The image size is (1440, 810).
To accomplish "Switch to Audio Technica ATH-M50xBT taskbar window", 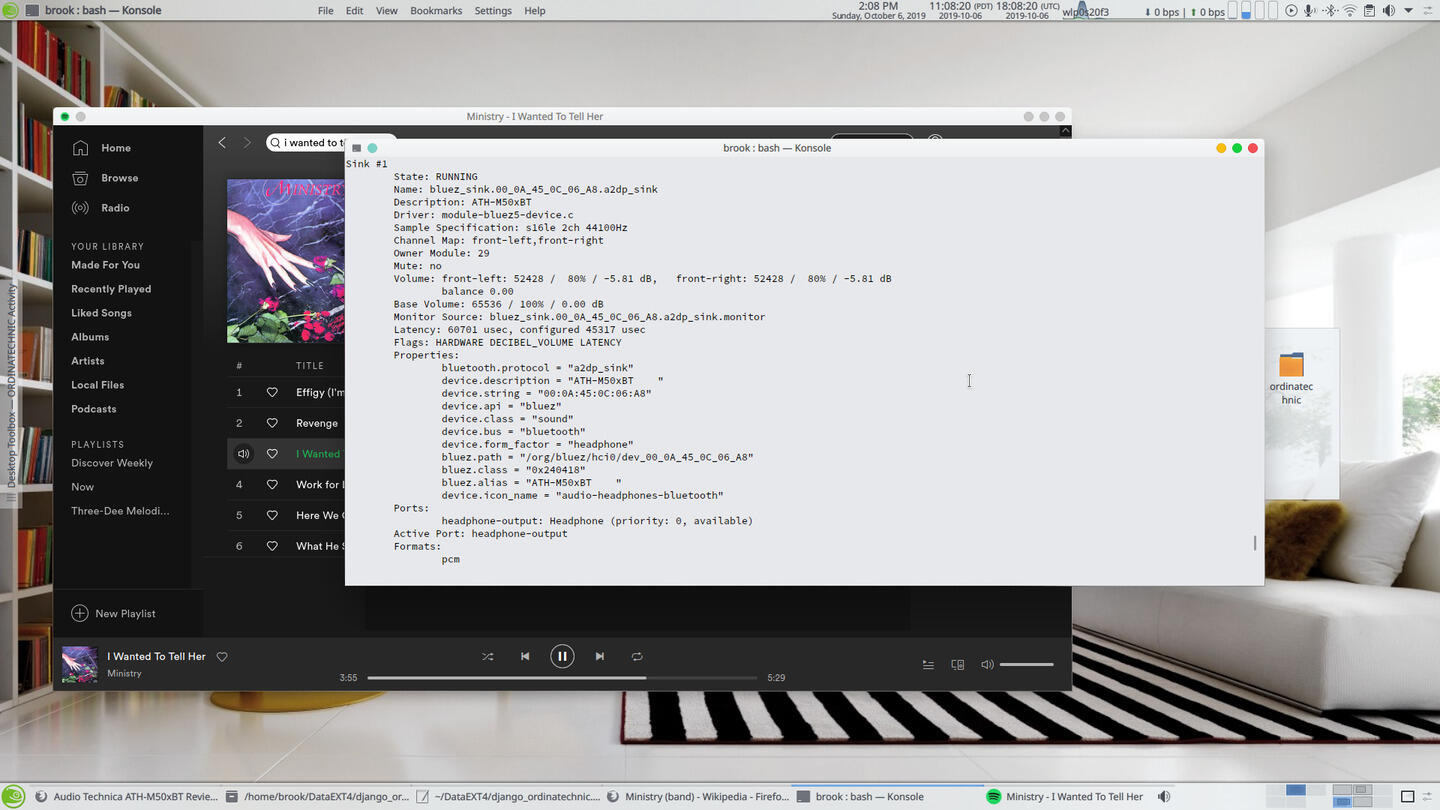I will click(x=126, y=797).
